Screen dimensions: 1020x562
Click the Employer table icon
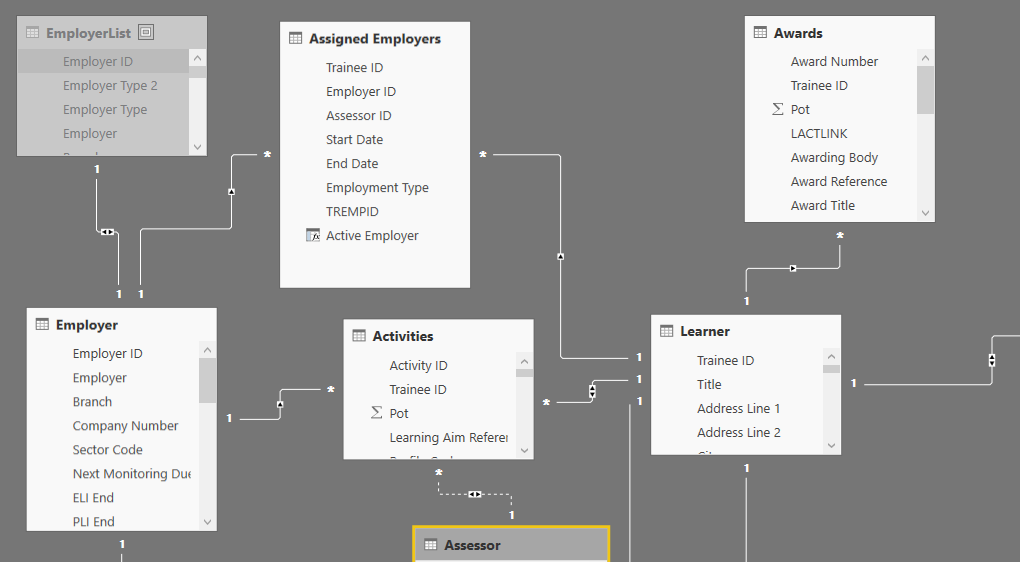click(42, 325)
